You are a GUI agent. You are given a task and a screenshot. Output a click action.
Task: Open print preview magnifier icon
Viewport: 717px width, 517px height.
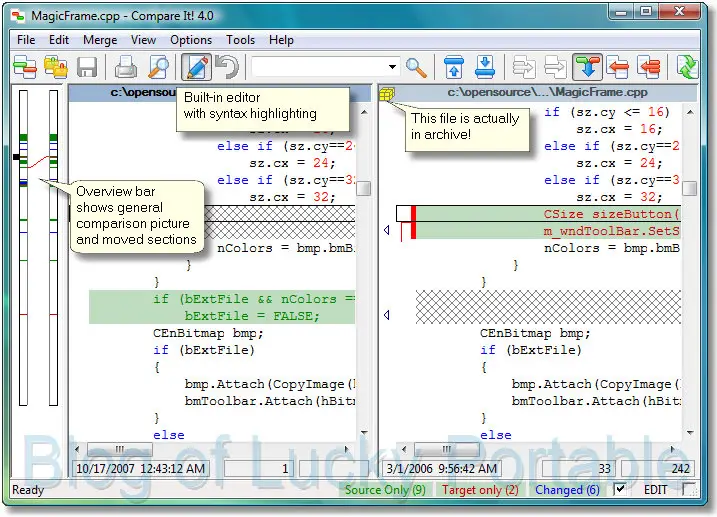pos(159,67)
